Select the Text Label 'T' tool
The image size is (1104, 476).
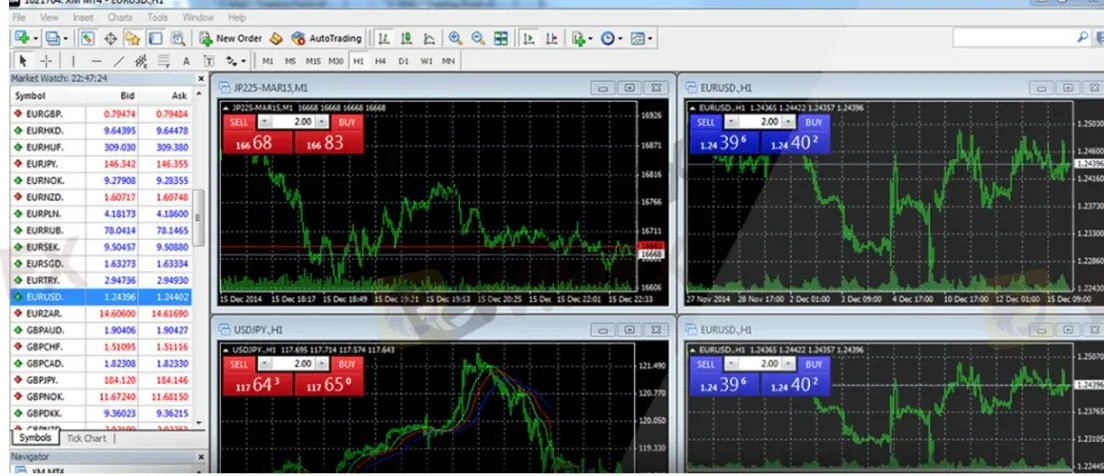pyautogui.click(x=208, y=61)
